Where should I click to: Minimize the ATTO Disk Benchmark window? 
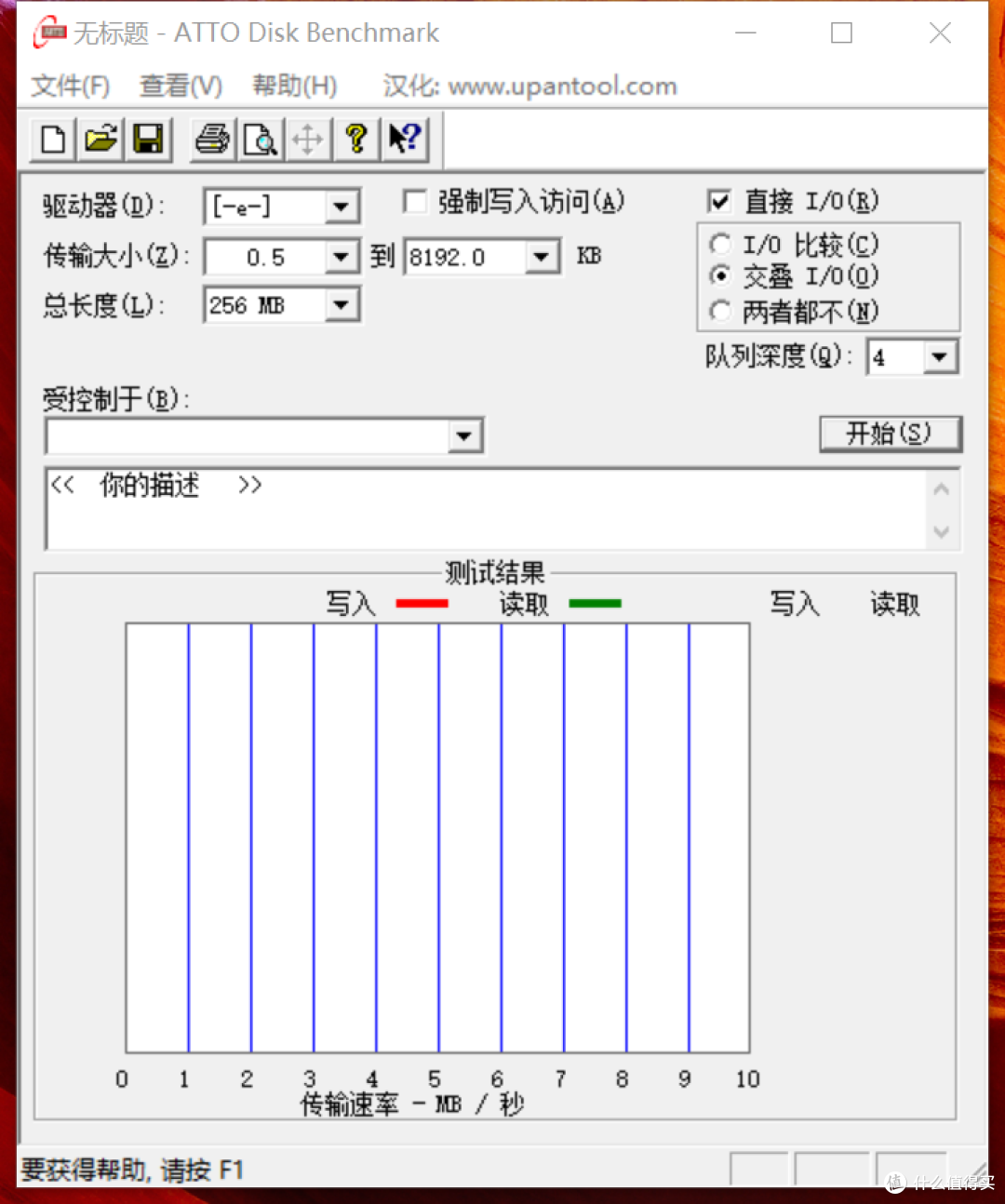coord(745,33)
